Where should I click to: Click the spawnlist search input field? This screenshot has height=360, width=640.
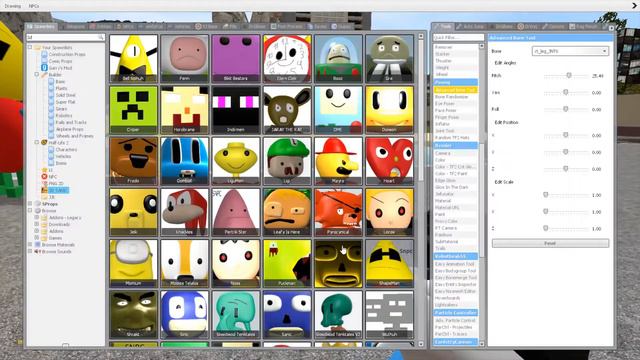click(65, 38)
